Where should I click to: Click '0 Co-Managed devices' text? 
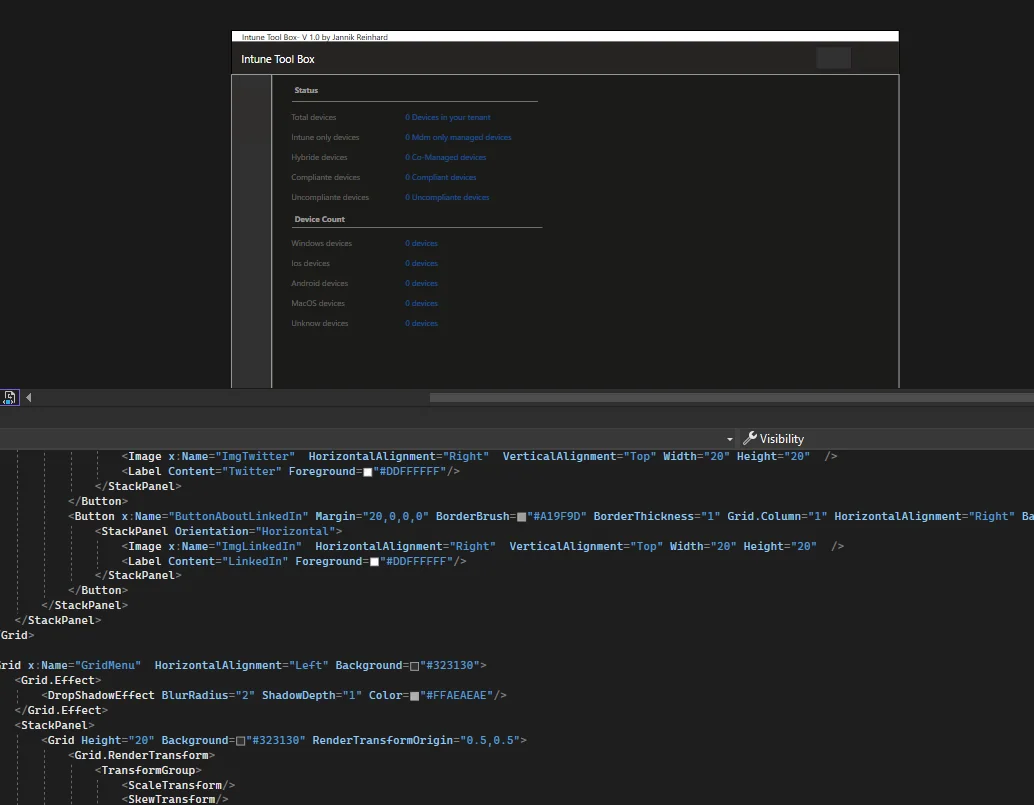[x=446, y=157]
